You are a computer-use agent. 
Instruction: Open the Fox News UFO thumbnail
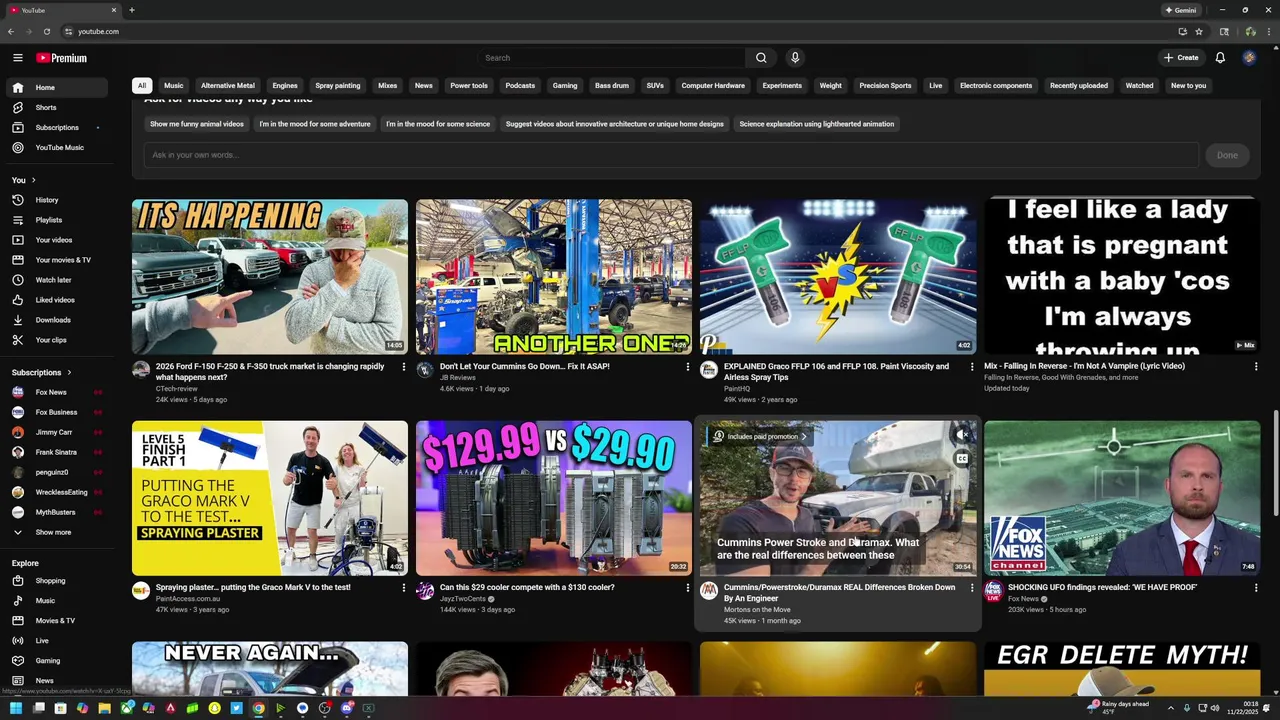1122,498
